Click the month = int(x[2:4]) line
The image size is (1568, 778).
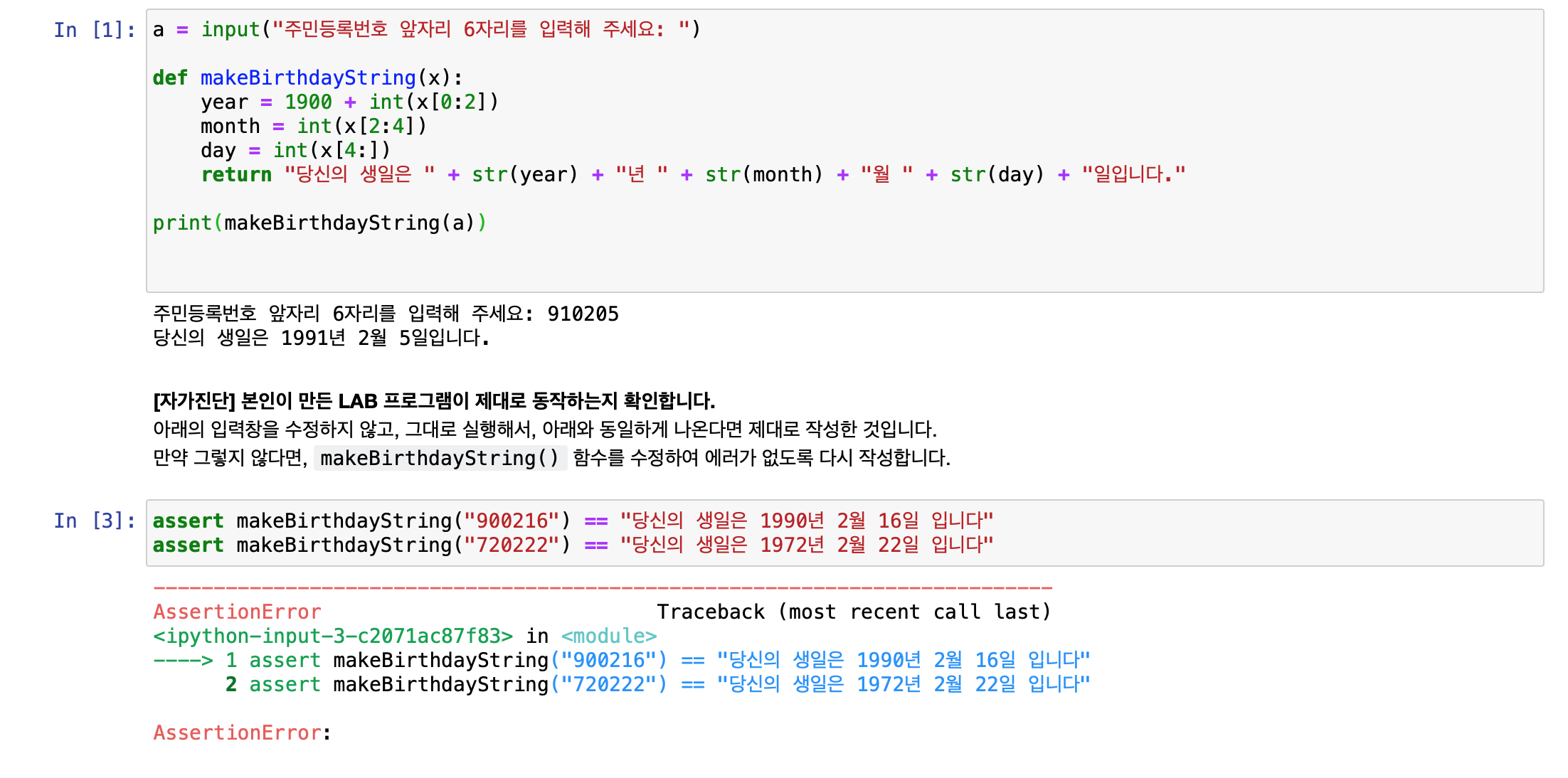pyautogui.click(x=314, y=126)
